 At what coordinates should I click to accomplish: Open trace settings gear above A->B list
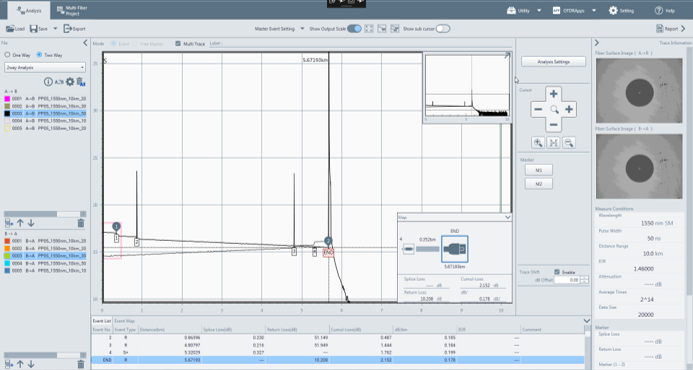coord(70,82)
